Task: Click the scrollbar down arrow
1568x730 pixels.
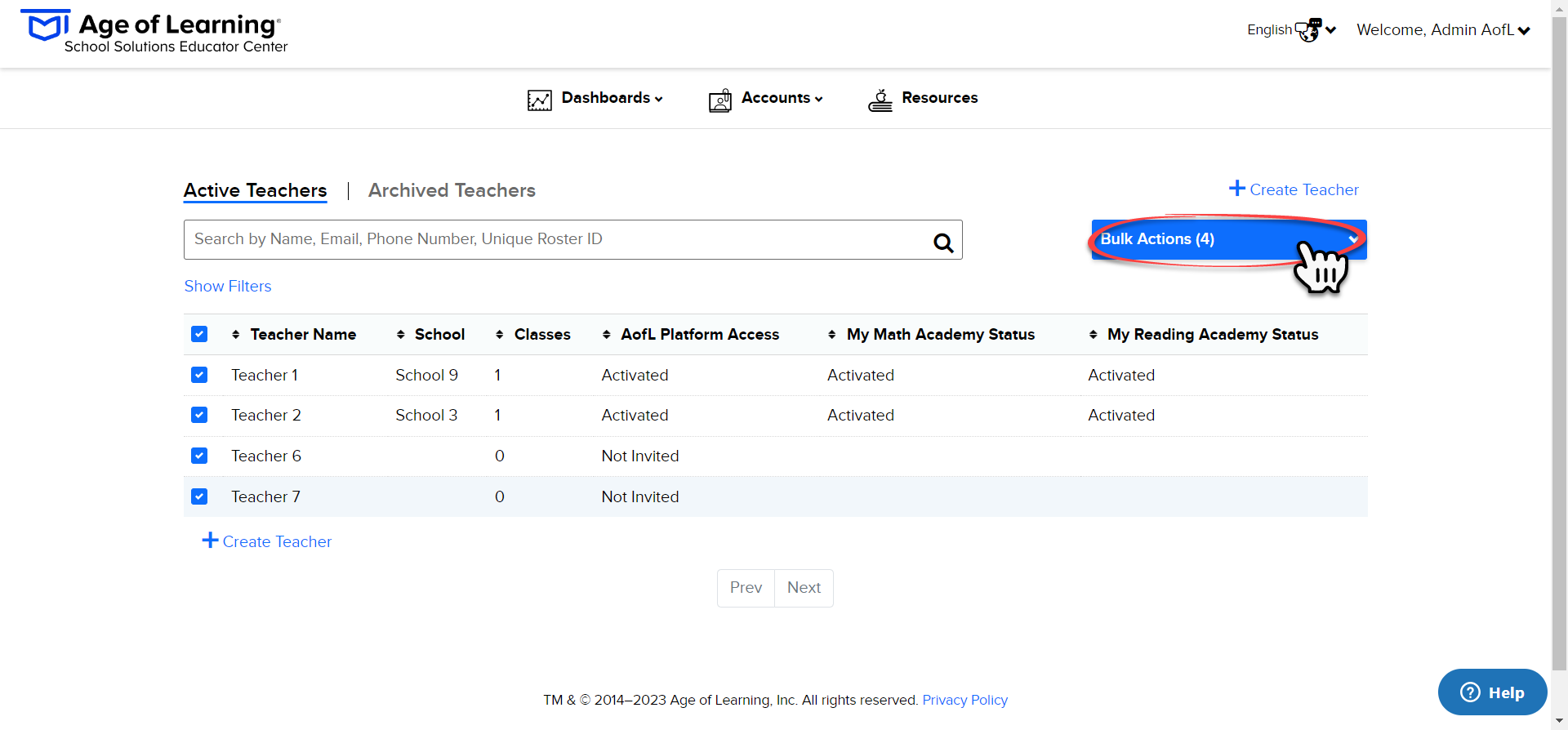Action: [x=1560, y=721]
